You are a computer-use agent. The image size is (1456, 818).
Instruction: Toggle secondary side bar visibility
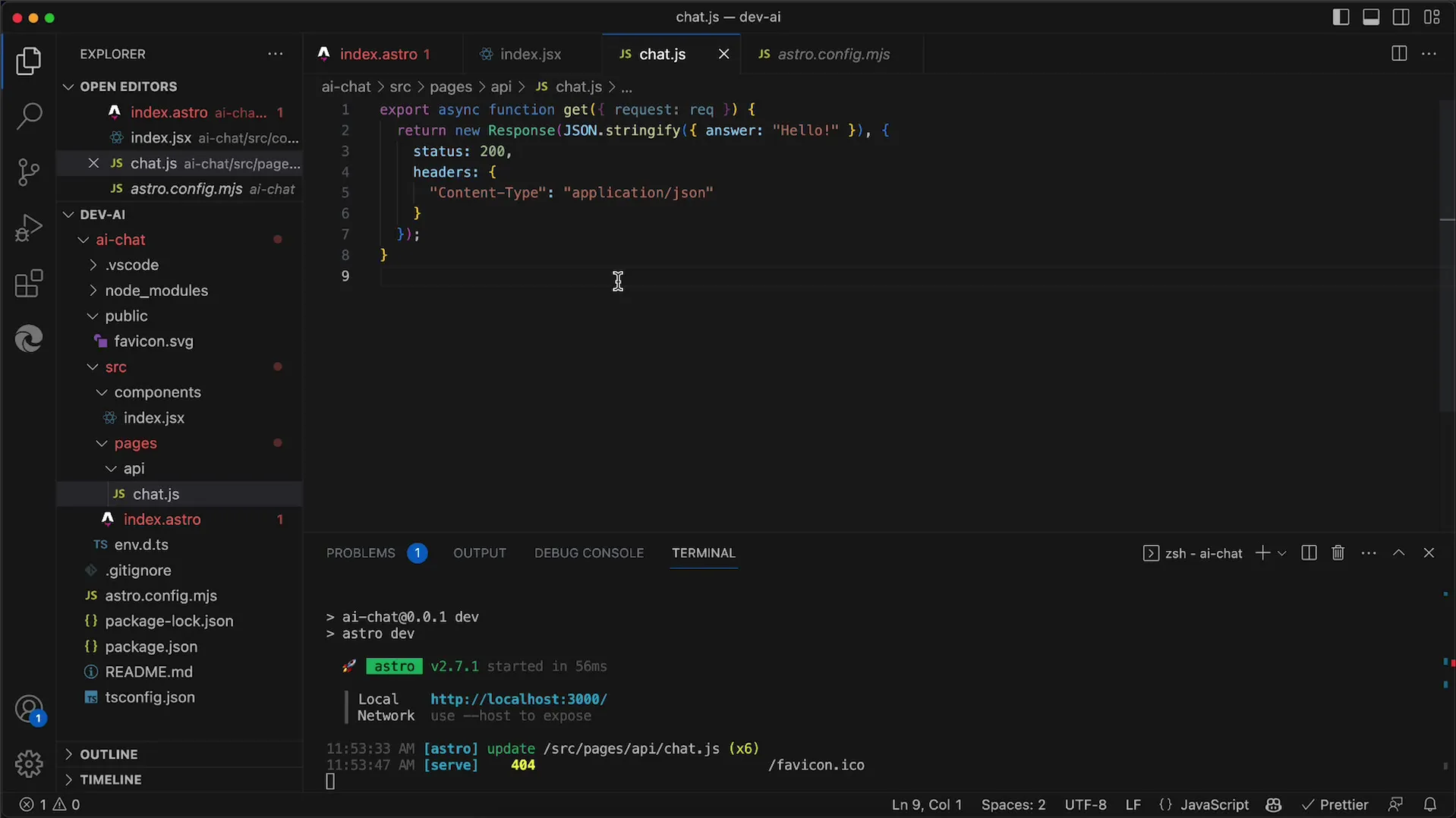(1401, 17)
